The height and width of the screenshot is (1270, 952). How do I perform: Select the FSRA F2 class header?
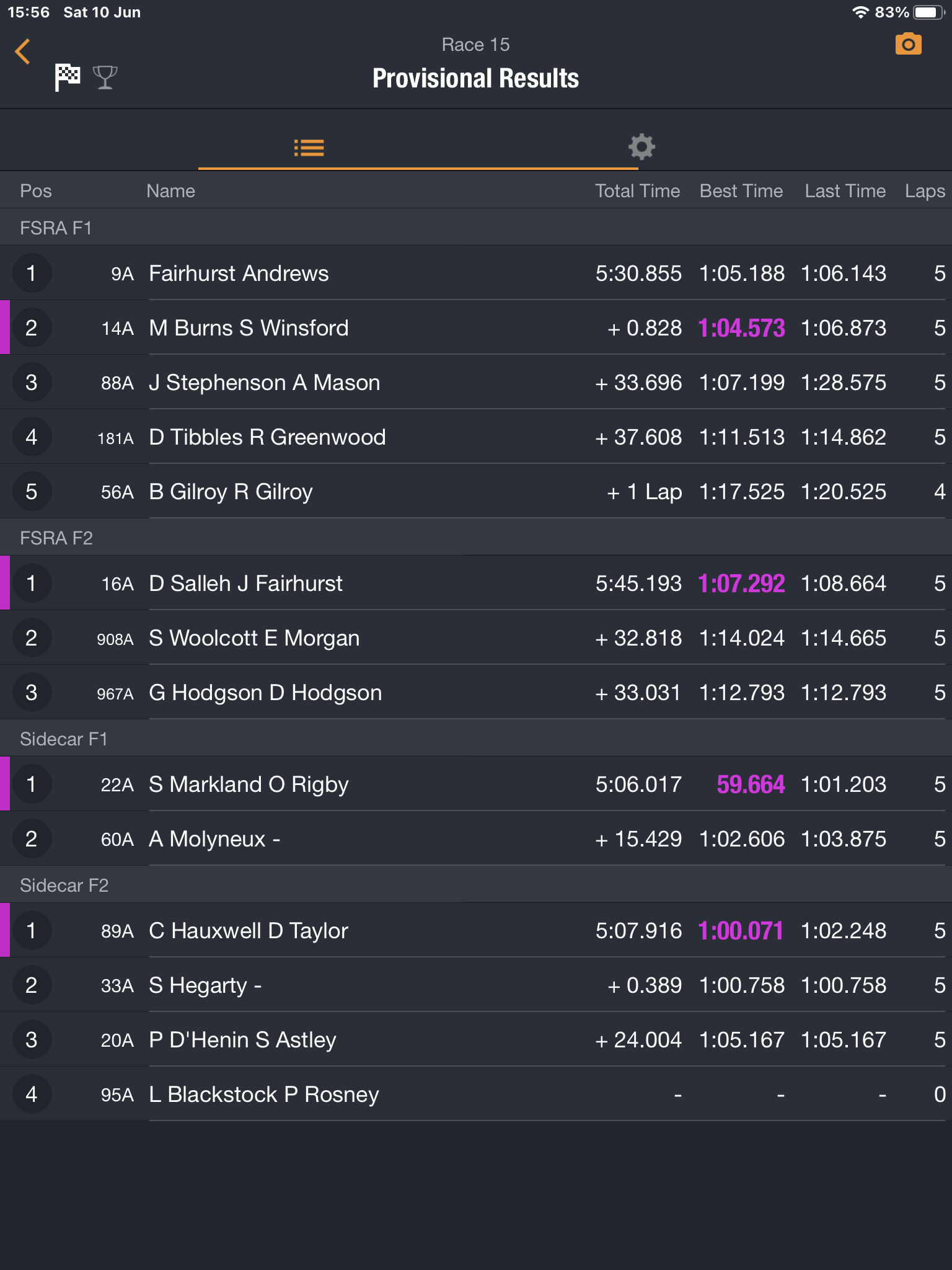56,538
